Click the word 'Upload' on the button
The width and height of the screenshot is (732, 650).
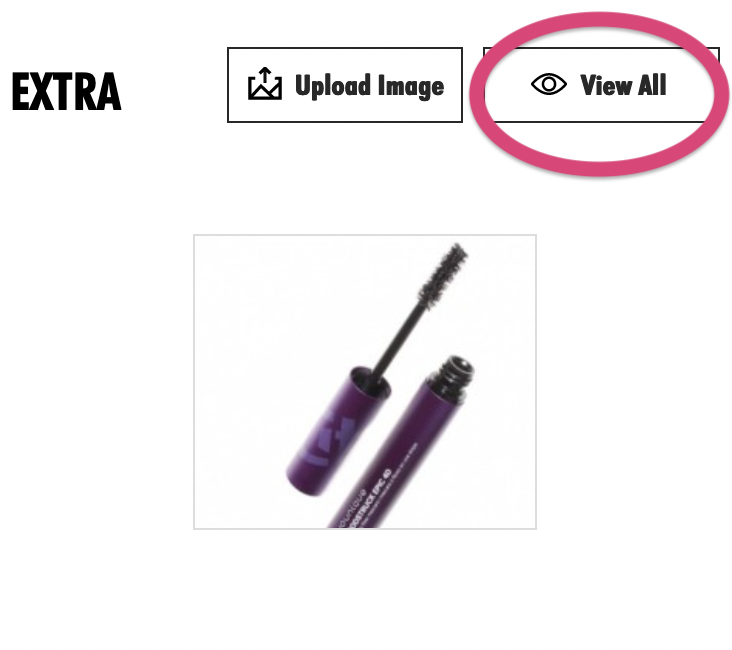click(x=333, y=86)
